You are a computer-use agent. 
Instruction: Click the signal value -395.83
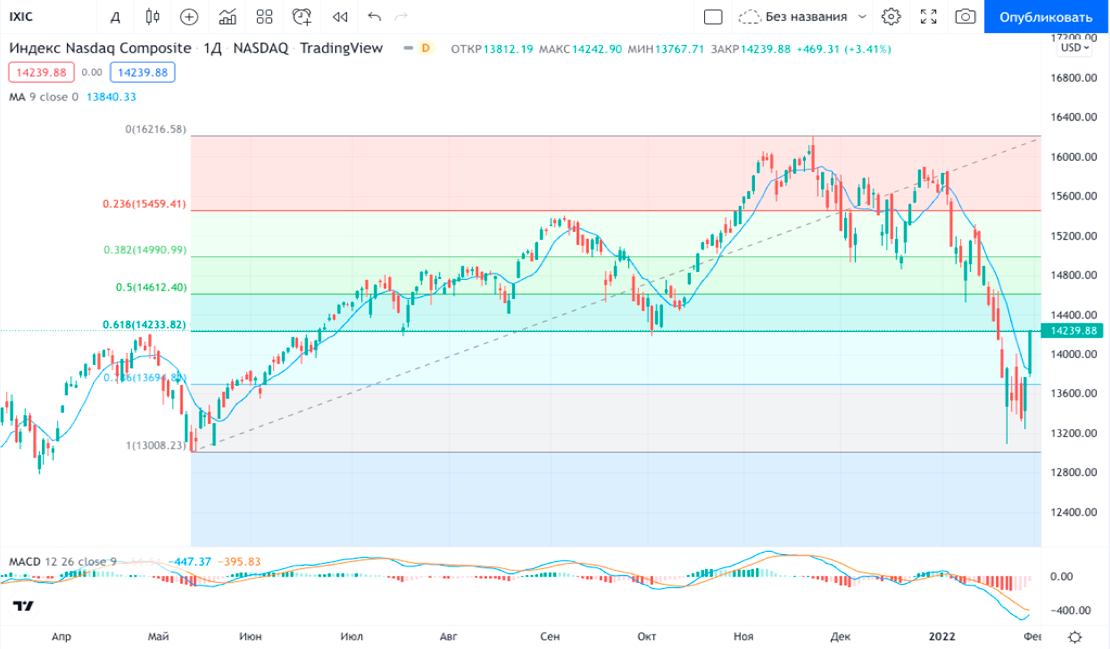(x=239, y=562)
